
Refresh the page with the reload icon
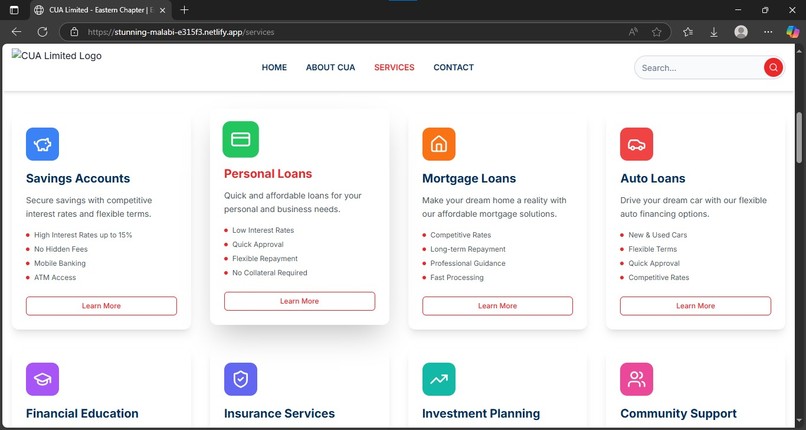pyautogui.click(x=43, y=32)
